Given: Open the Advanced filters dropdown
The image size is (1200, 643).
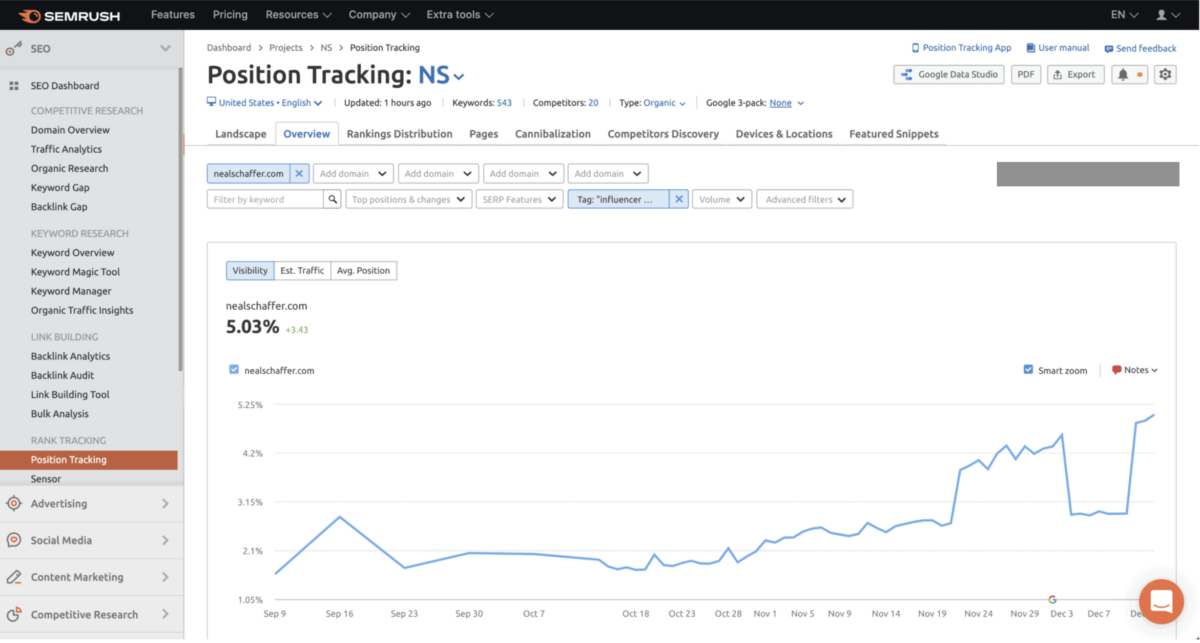Looking at the screenshot, I should pos(805,200).
